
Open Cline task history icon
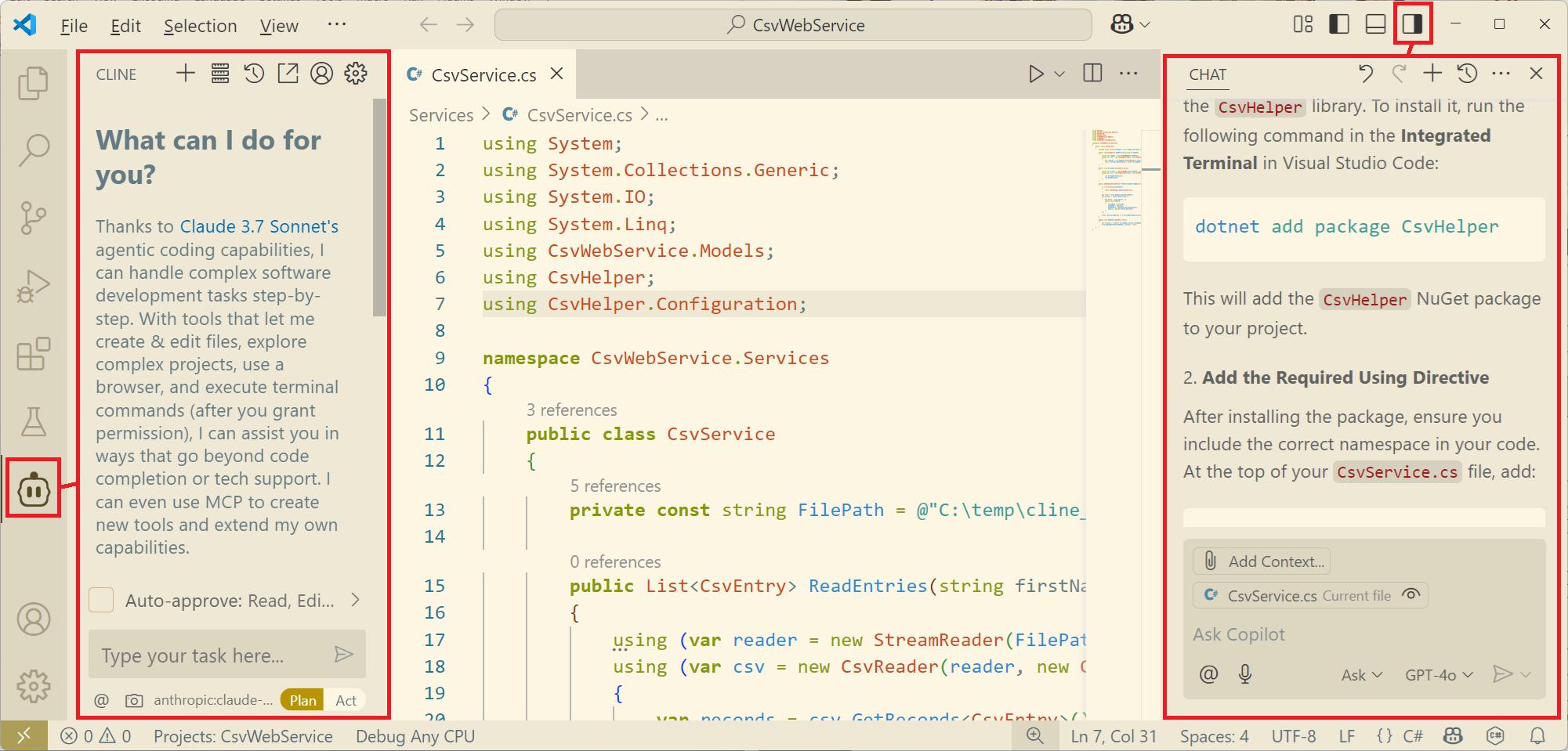tap(254, 74)
